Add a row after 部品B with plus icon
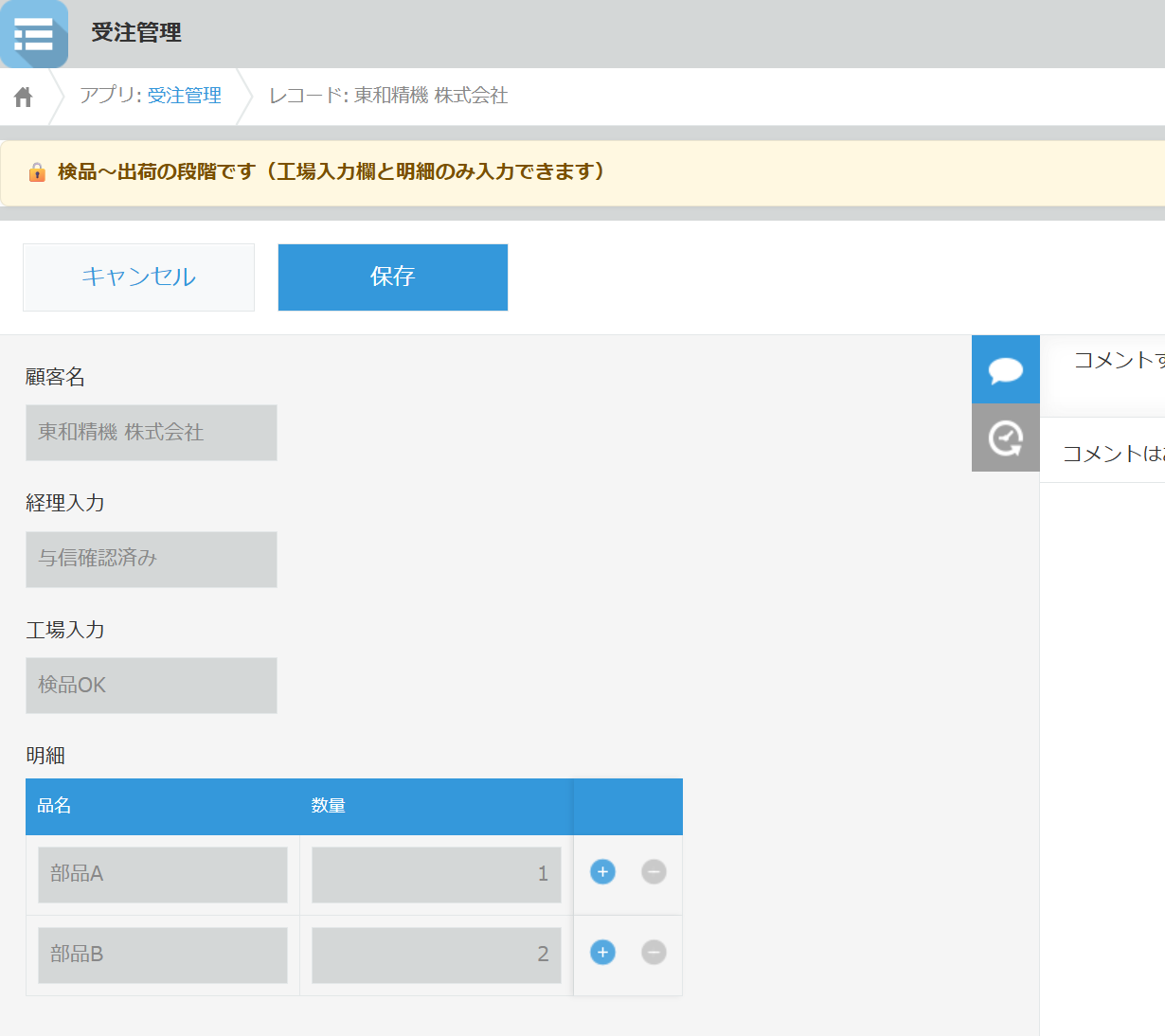The width and height of the screenshot is (1165, 1036). (602, 952)
